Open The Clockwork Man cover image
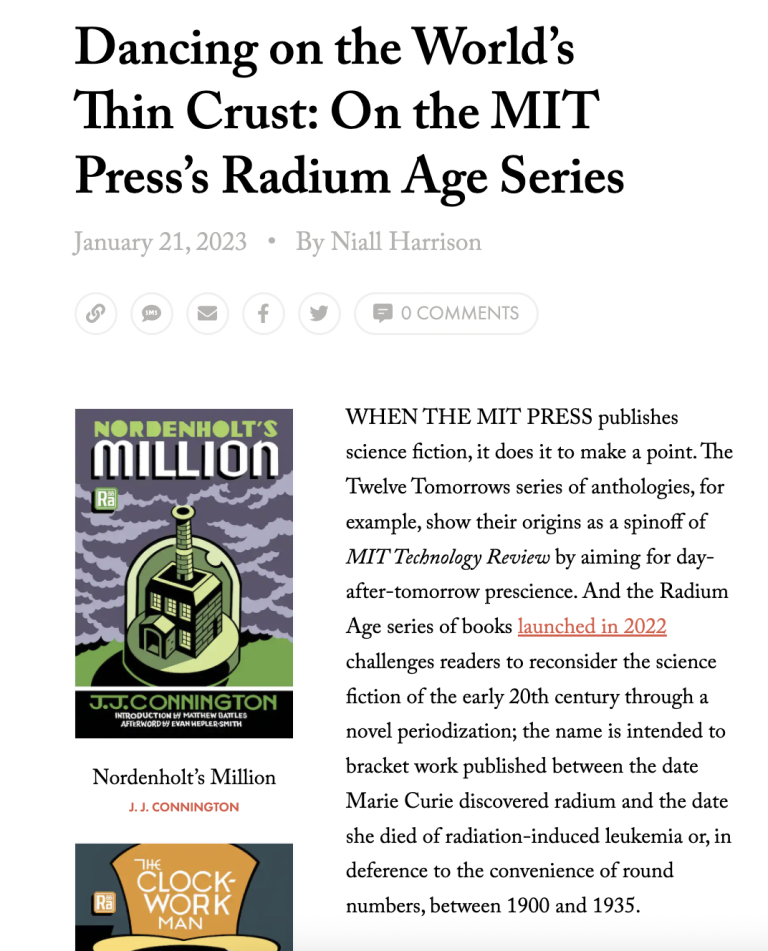Screen dimensions: 768x951 (x=184, y=897)
